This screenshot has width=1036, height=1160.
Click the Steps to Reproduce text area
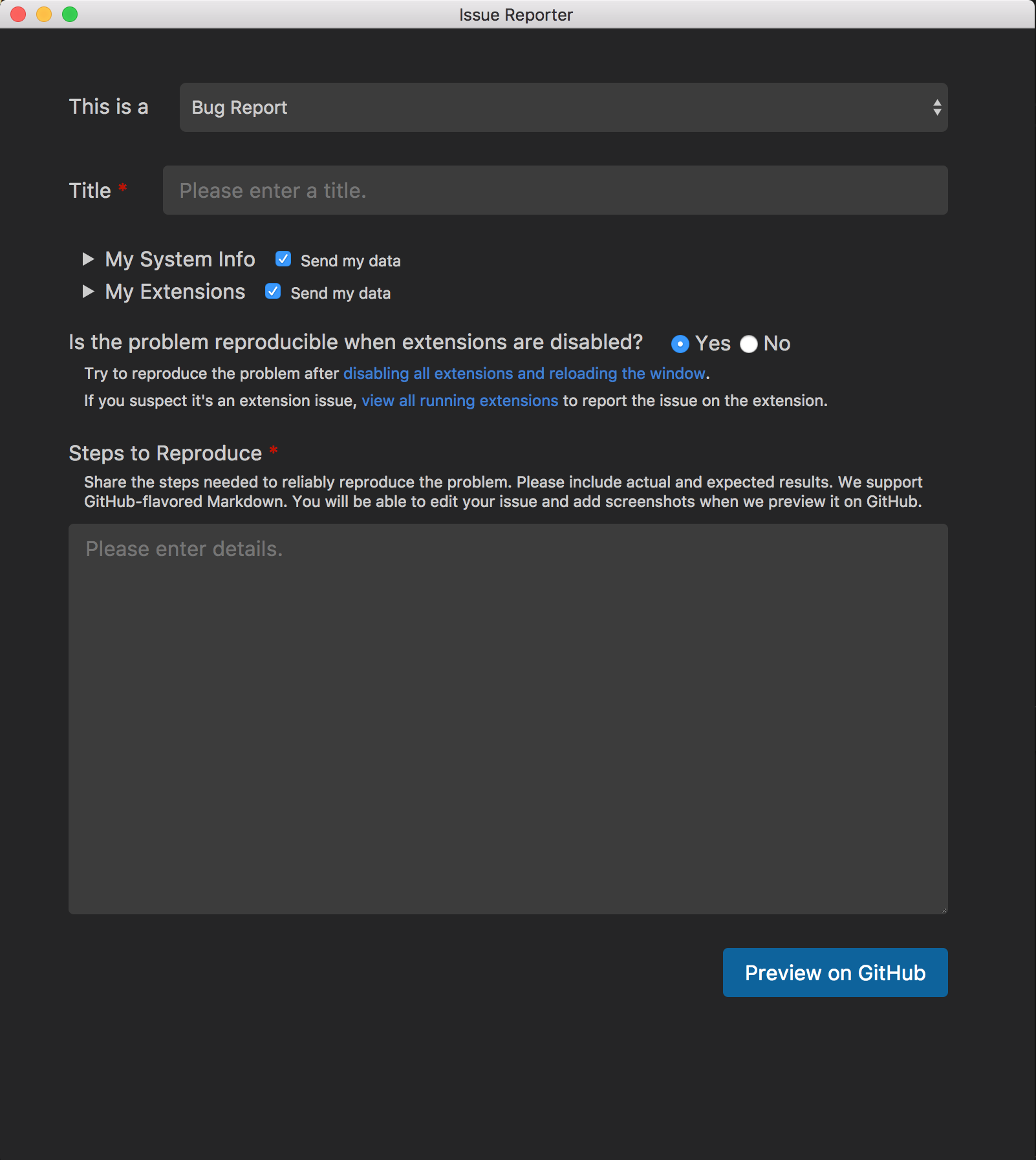coord(508,719)
